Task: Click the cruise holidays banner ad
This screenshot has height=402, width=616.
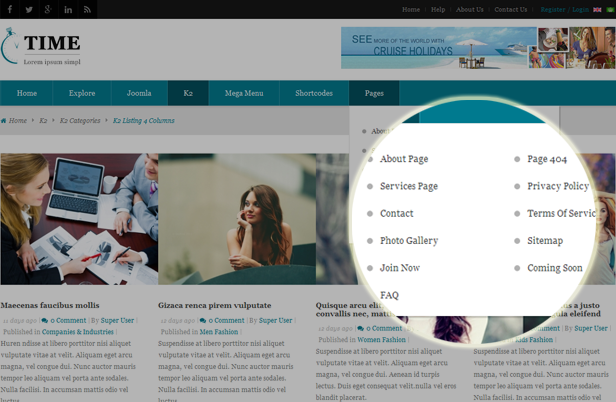Action: coord(477,47)
